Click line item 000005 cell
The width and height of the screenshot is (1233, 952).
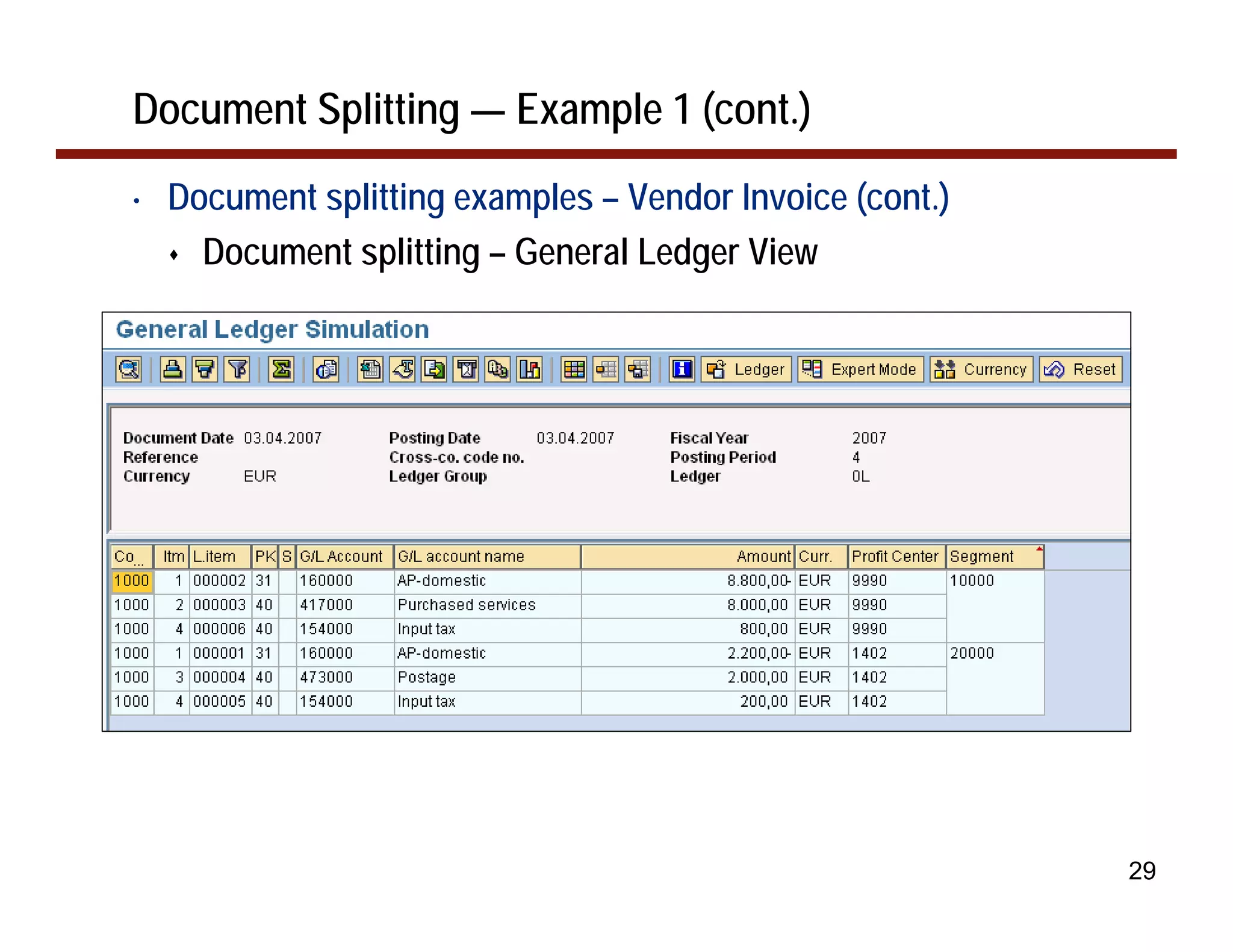tap(220, 702)
